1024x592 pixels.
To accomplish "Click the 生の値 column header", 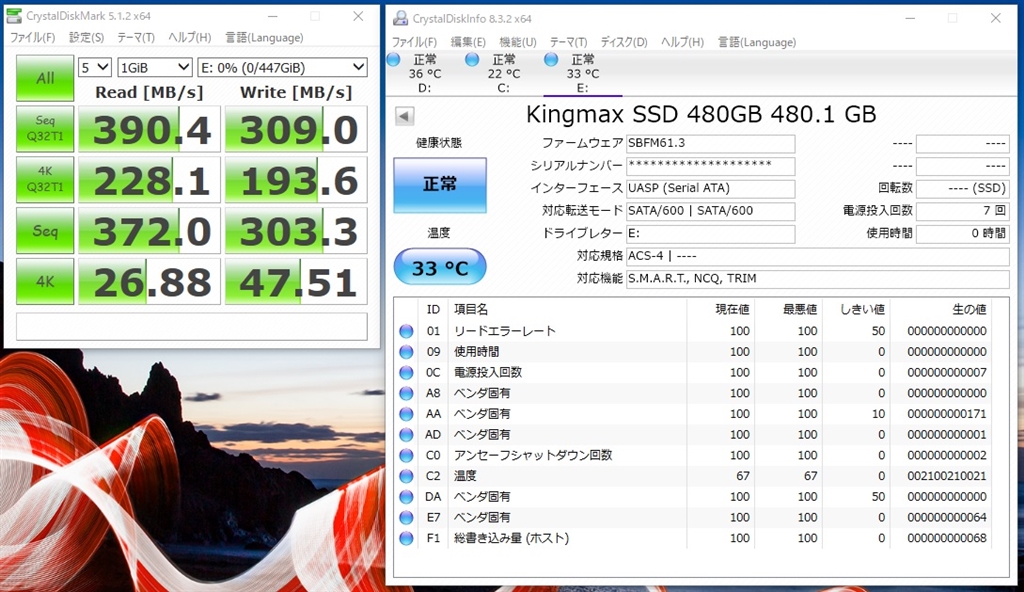I will (969, 310).
